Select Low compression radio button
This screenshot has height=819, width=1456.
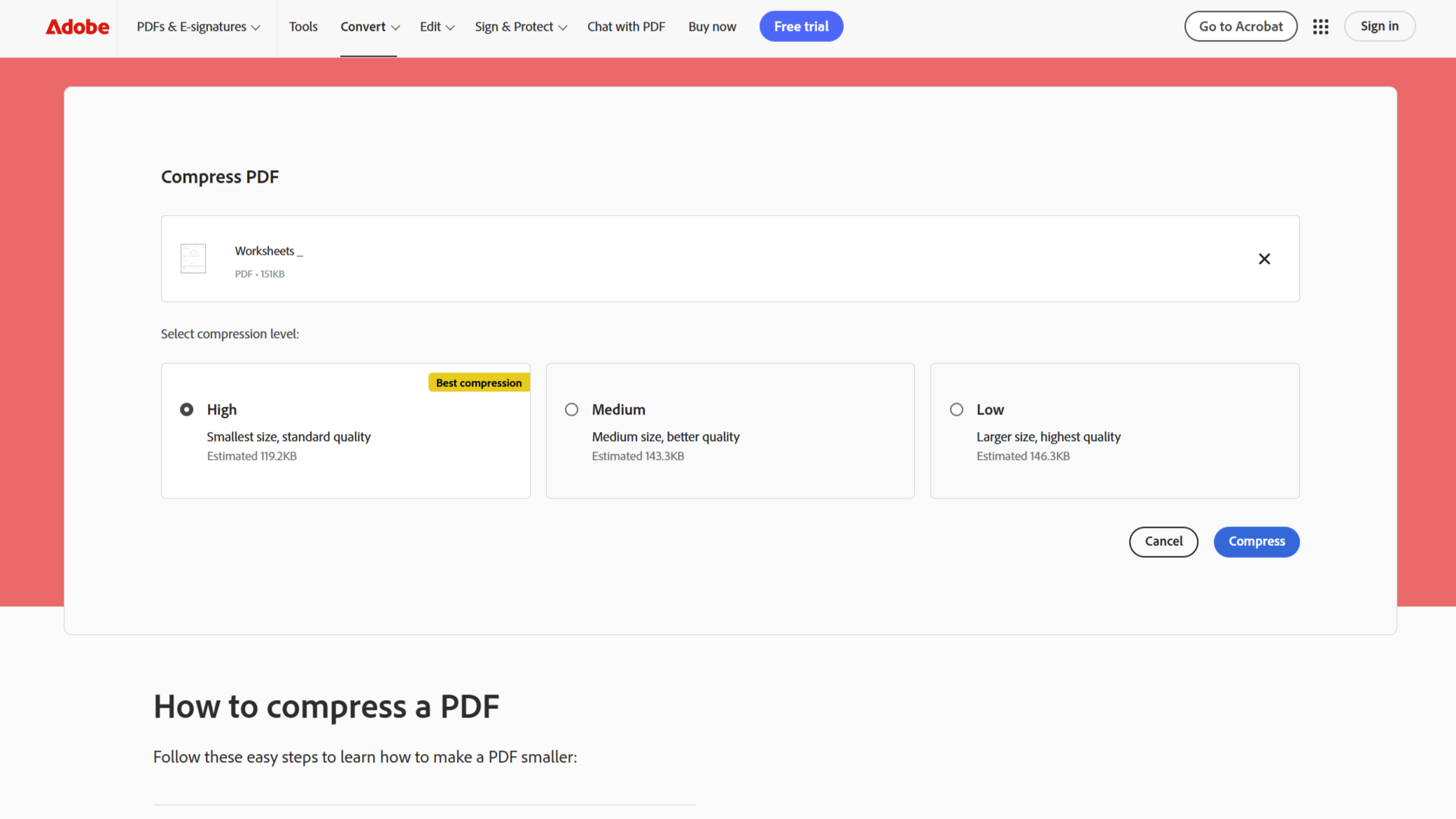click(956, 408)
